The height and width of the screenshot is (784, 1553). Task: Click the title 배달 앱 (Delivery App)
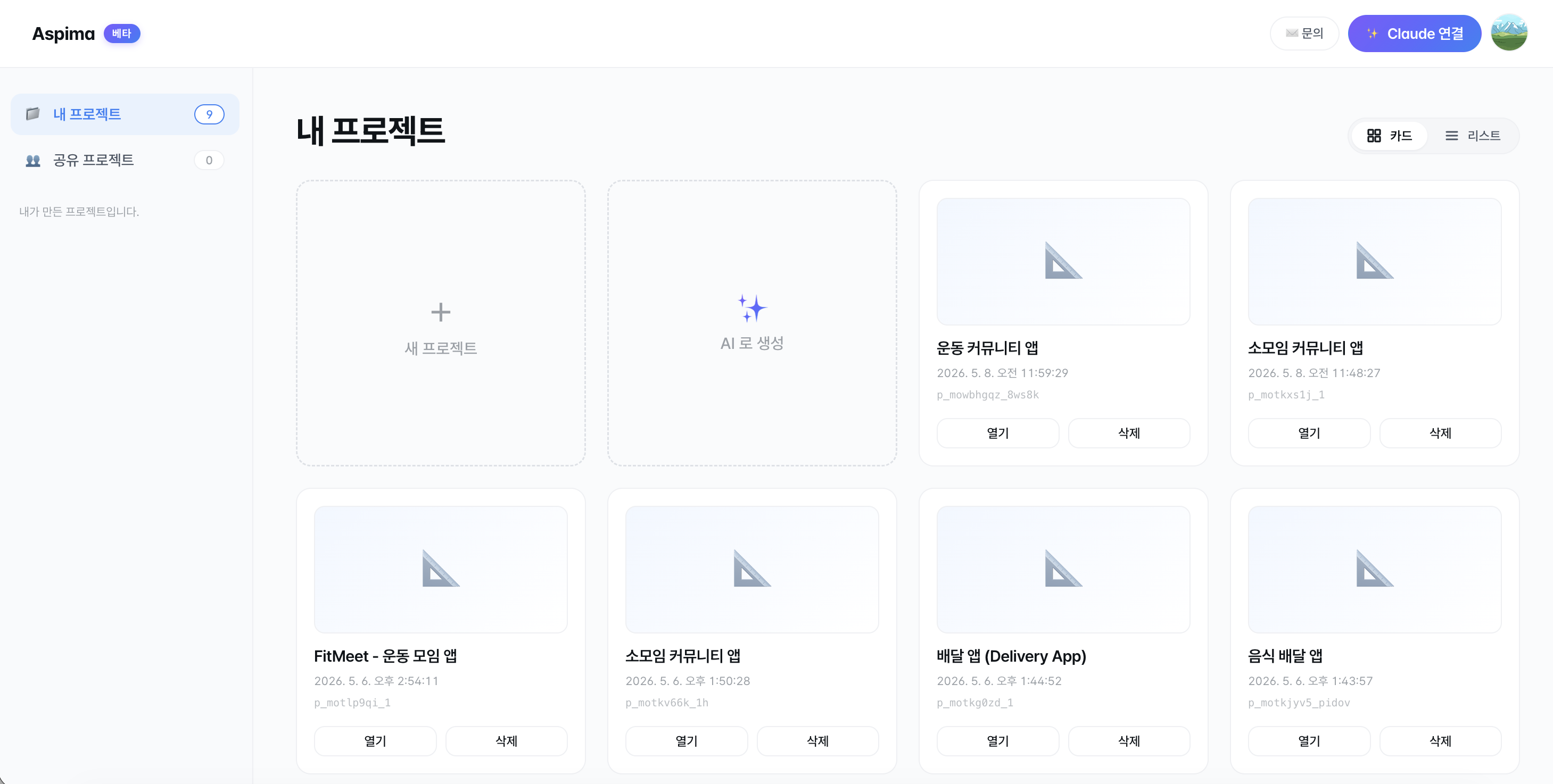(x=1011, y=656)
